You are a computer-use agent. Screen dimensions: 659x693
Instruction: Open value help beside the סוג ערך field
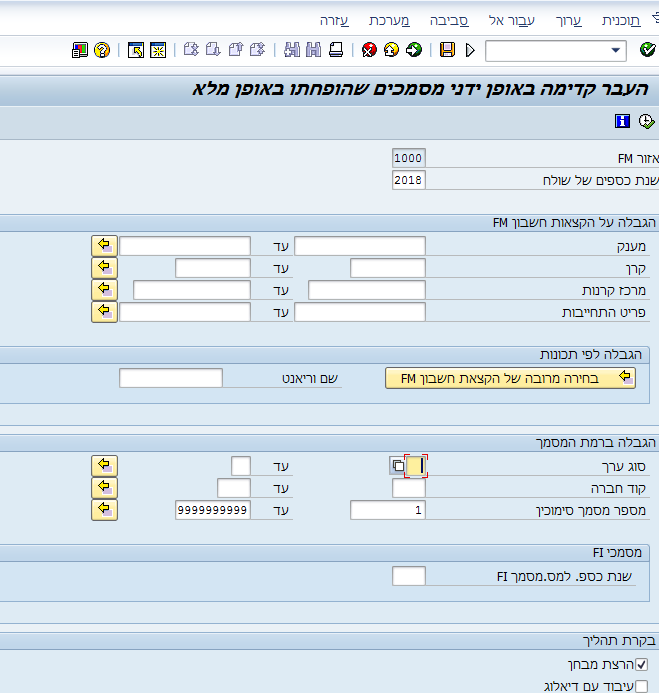[x=398, y=466]
